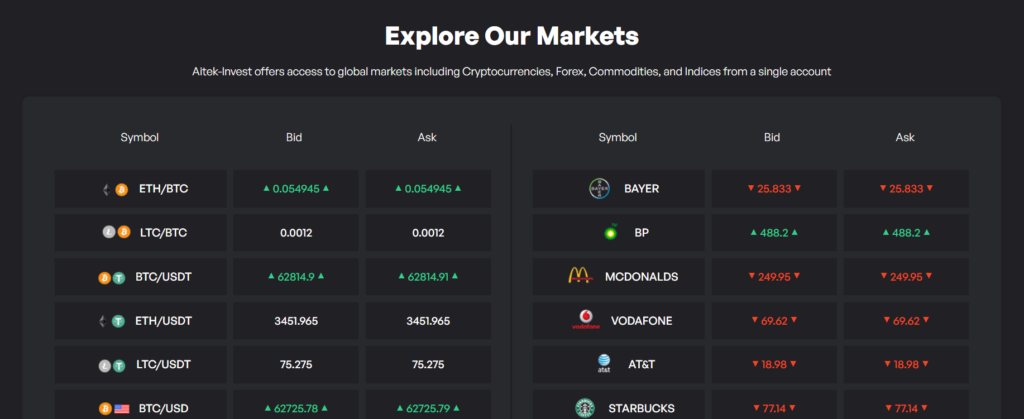Image resolution: width=1024 pixels, height=419 pixels.
Task: Click the Bayer company logo icon
Action: tap(599, 188)
